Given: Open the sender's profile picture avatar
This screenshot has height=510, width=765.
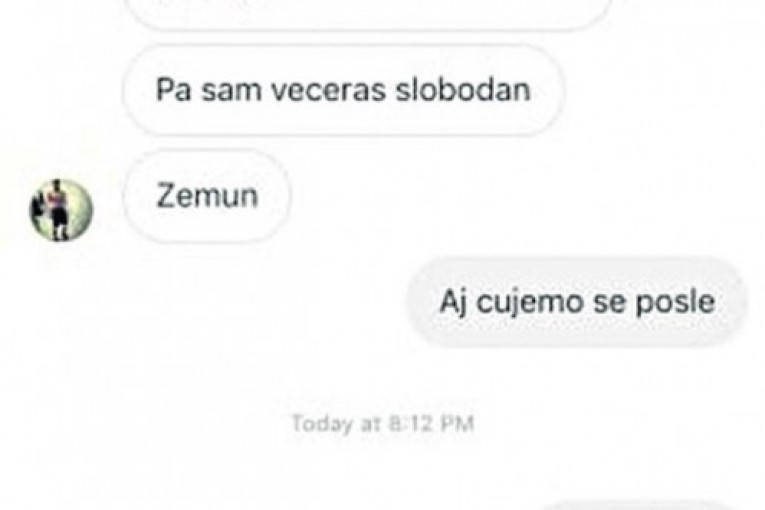Looking at the screenshot, I should coord(61,210).
